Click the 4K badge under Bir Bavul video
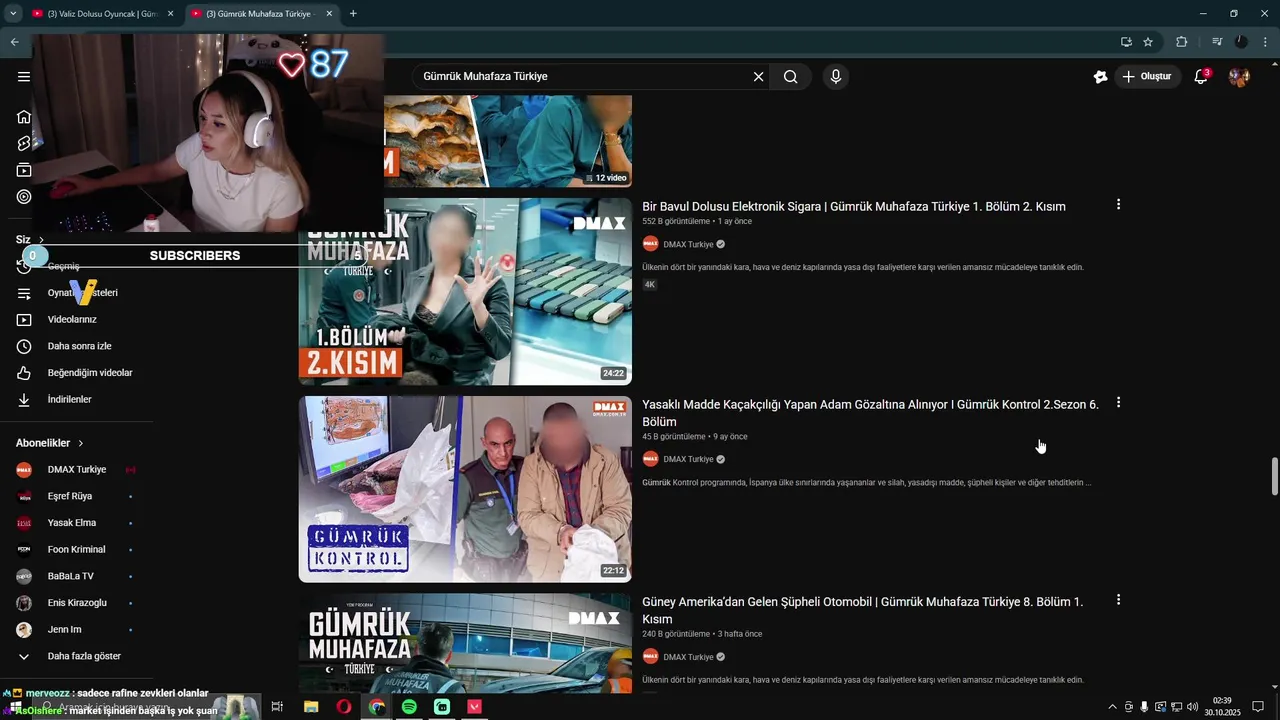The width and height of the screenshot is (1280, 720). pos(649,285)
